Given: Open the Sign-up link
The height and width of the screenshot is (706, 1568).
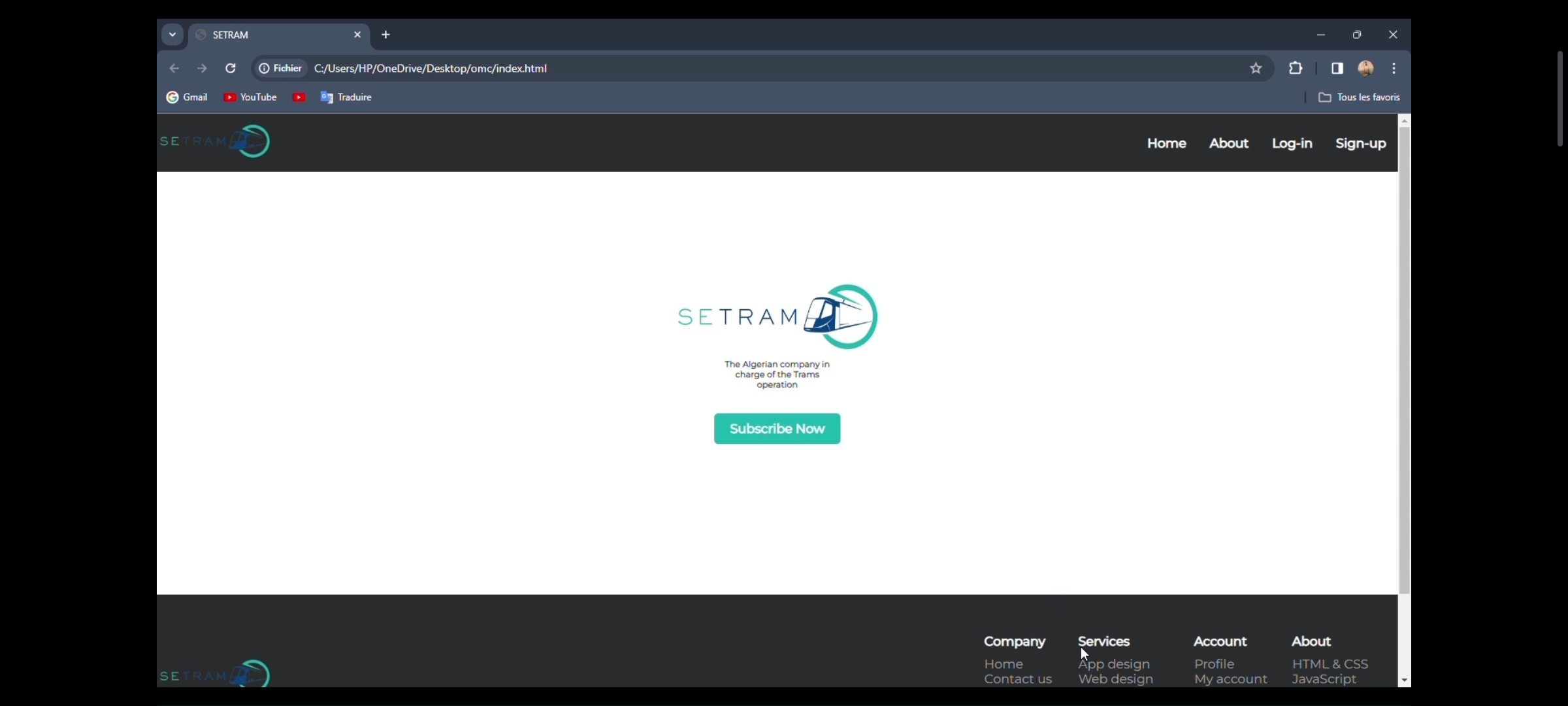Looking at the screenshot, I should pos(1360,143).
